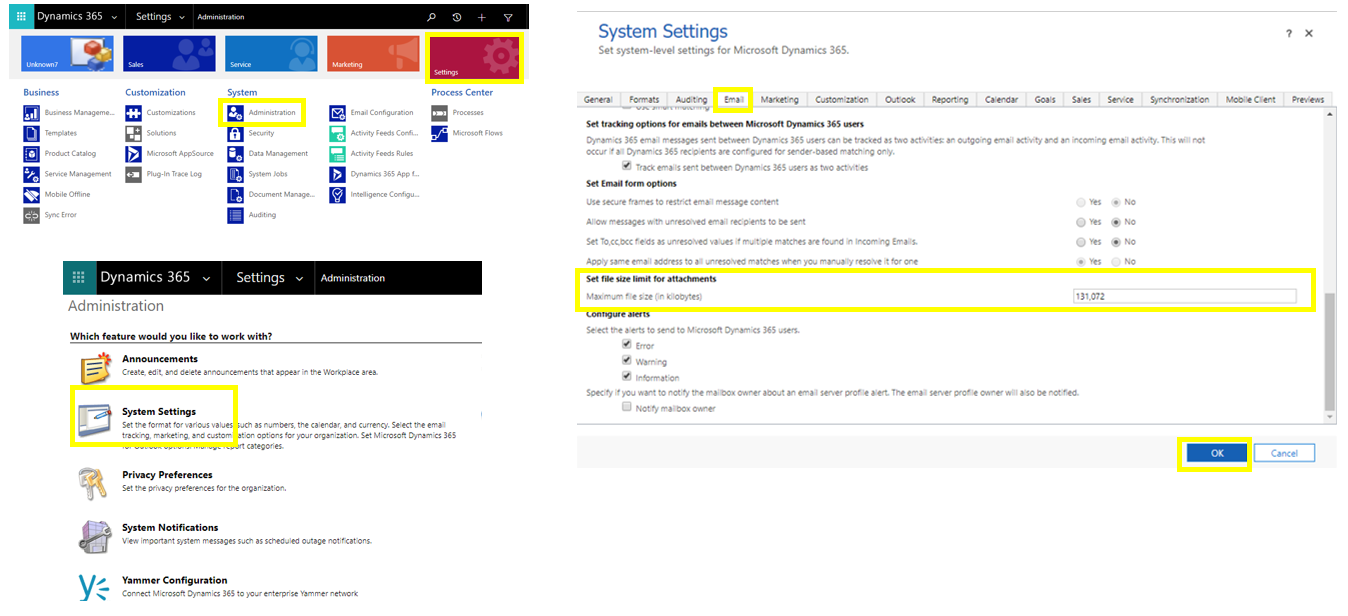
Task: Switch to the Synchronization tab
Action: click(x=1179, y=99)
